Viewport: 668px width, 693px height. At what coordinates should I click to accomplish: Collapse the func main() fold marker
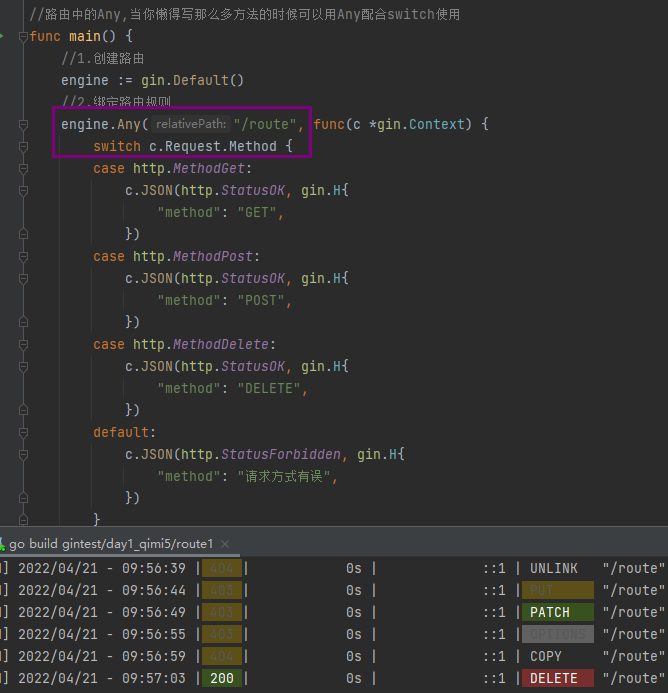tap(24, 37)
